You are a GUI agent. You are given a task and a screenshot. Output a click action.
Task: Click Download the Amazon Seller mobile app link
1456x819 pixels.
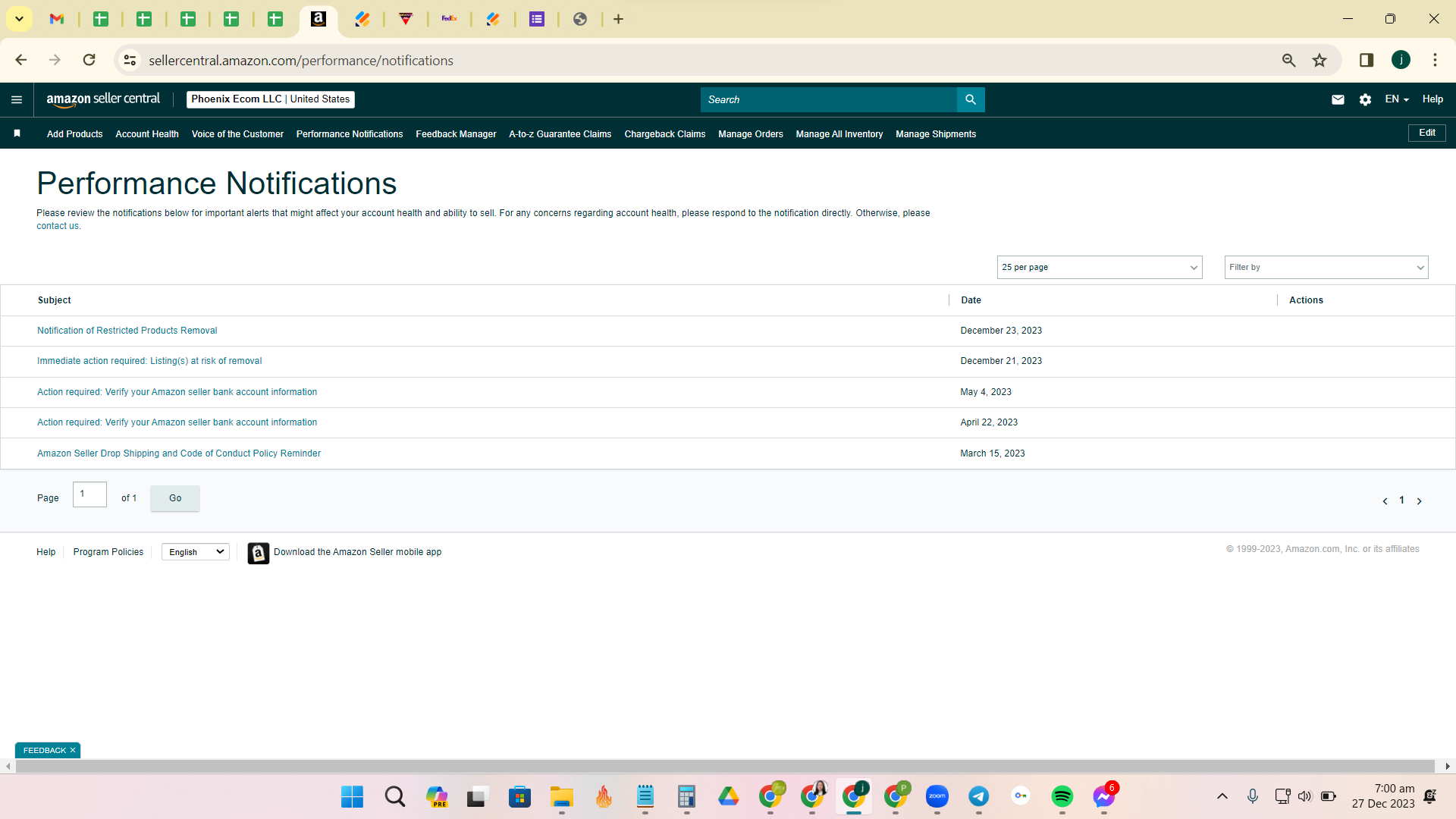pyautogui.click(x=358, y=552)
